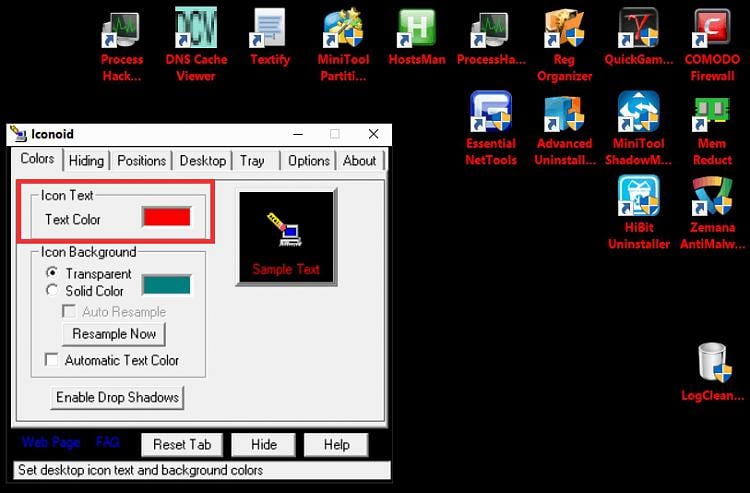Image resolution: width=750 pixels, height=493 pixels.
Task: Click the Sample Text label in preview
Action: point(286,269)
